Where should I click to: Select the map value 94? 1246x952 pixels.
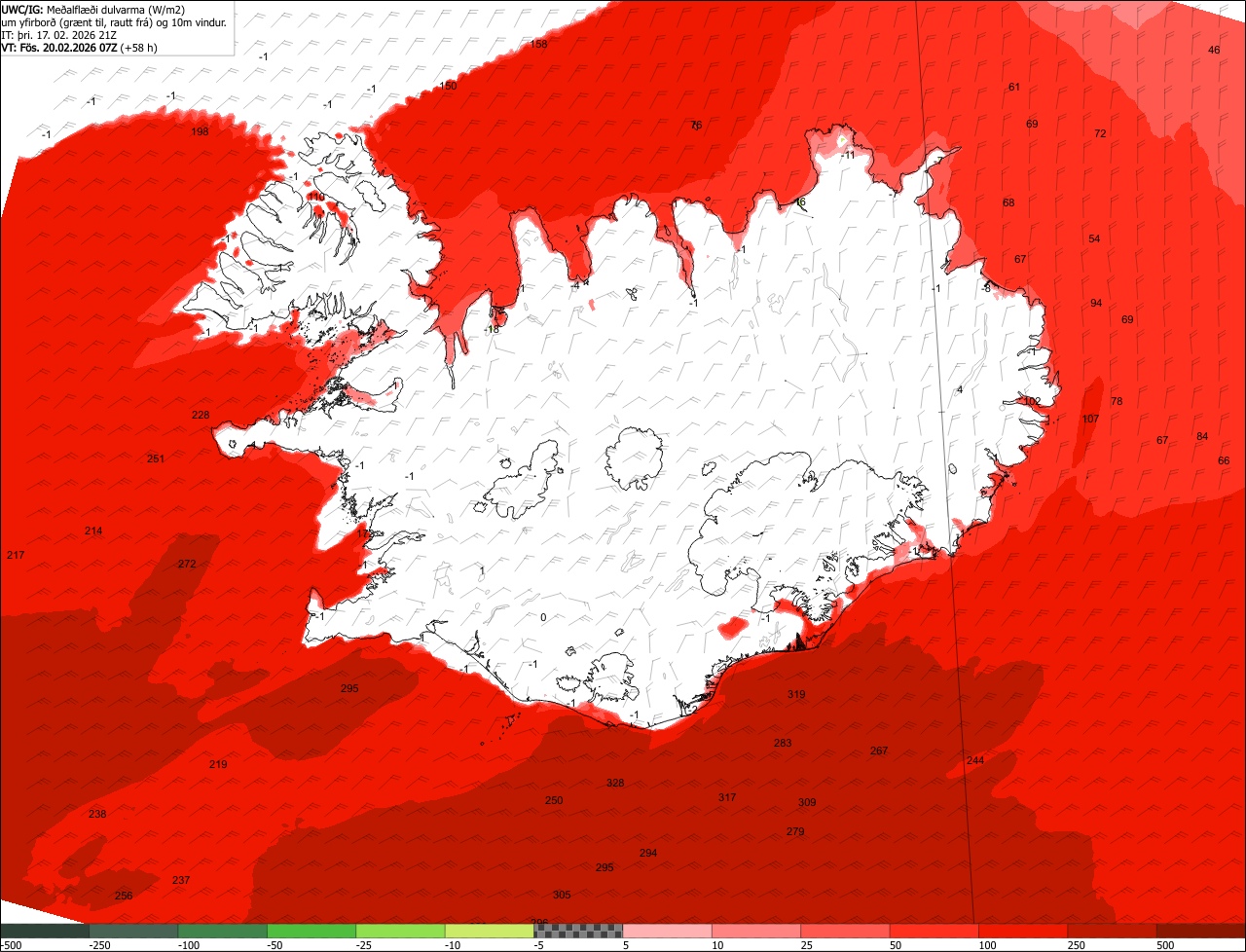point(1096,303)
